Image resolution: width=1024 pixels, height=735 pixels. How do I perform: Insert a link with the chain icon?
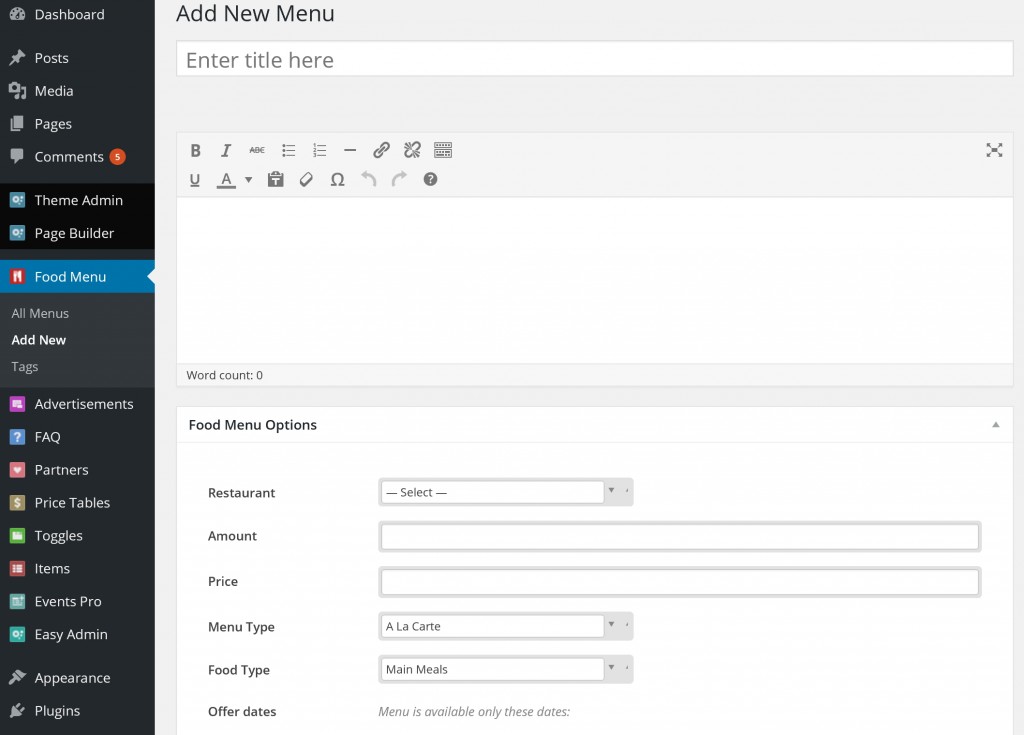pyautogui.click(x=381, y=150)
